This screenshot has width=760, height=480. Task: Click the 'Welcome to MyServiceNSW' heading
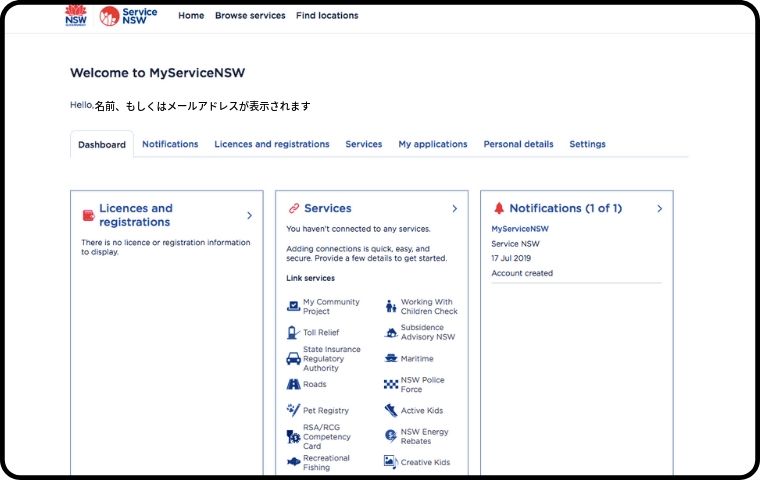click(158, 73)
